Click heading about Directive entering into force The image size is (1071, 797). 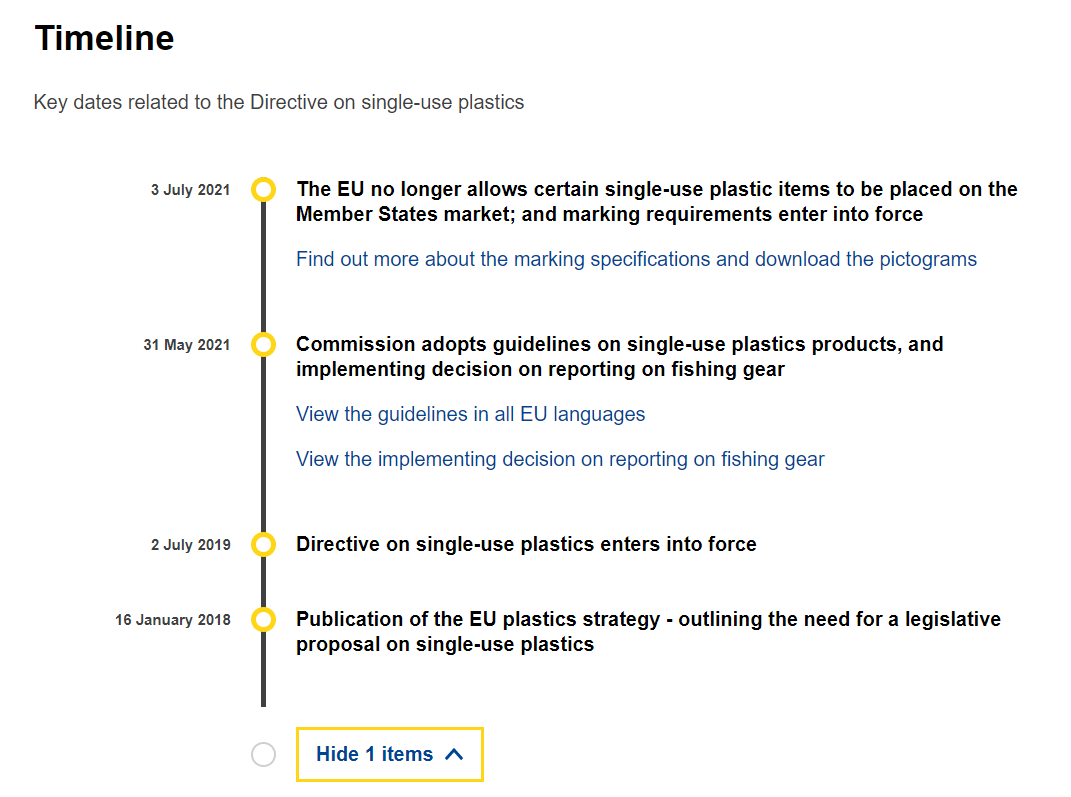click(526, 544)
